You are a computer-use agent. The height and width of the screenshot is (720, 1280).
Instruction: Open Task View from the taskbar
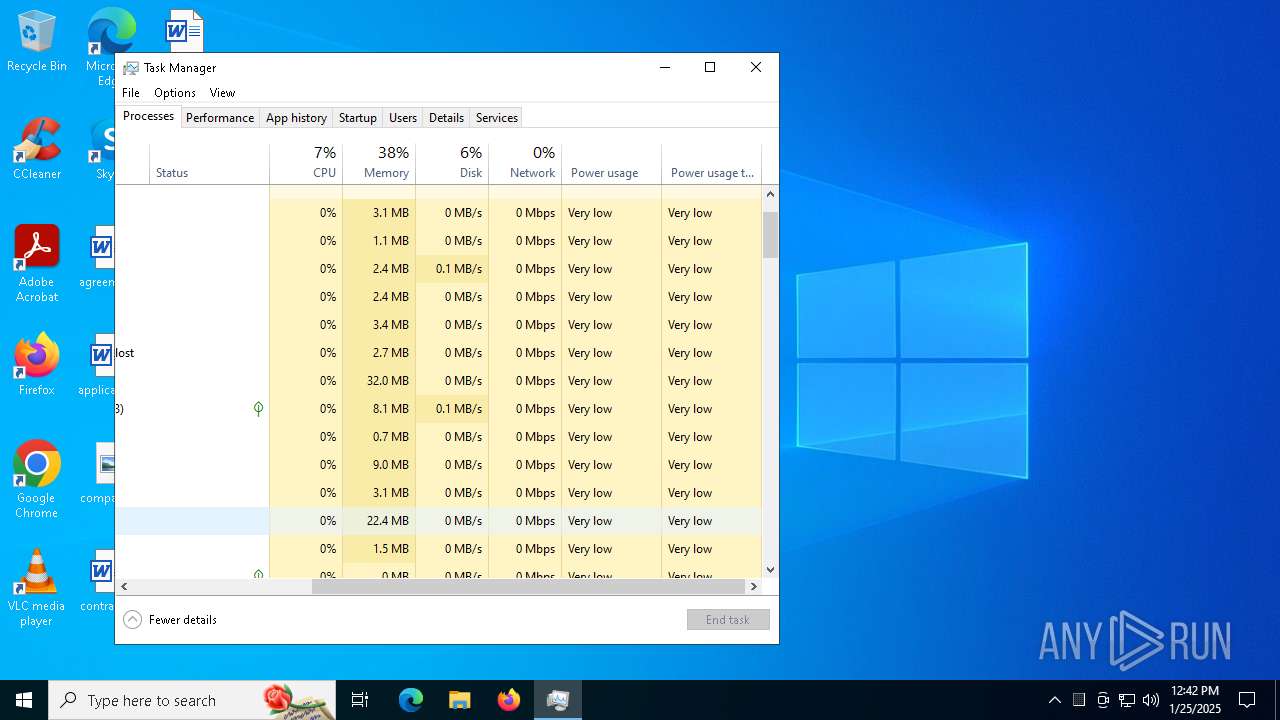click(x=360, y=700)
